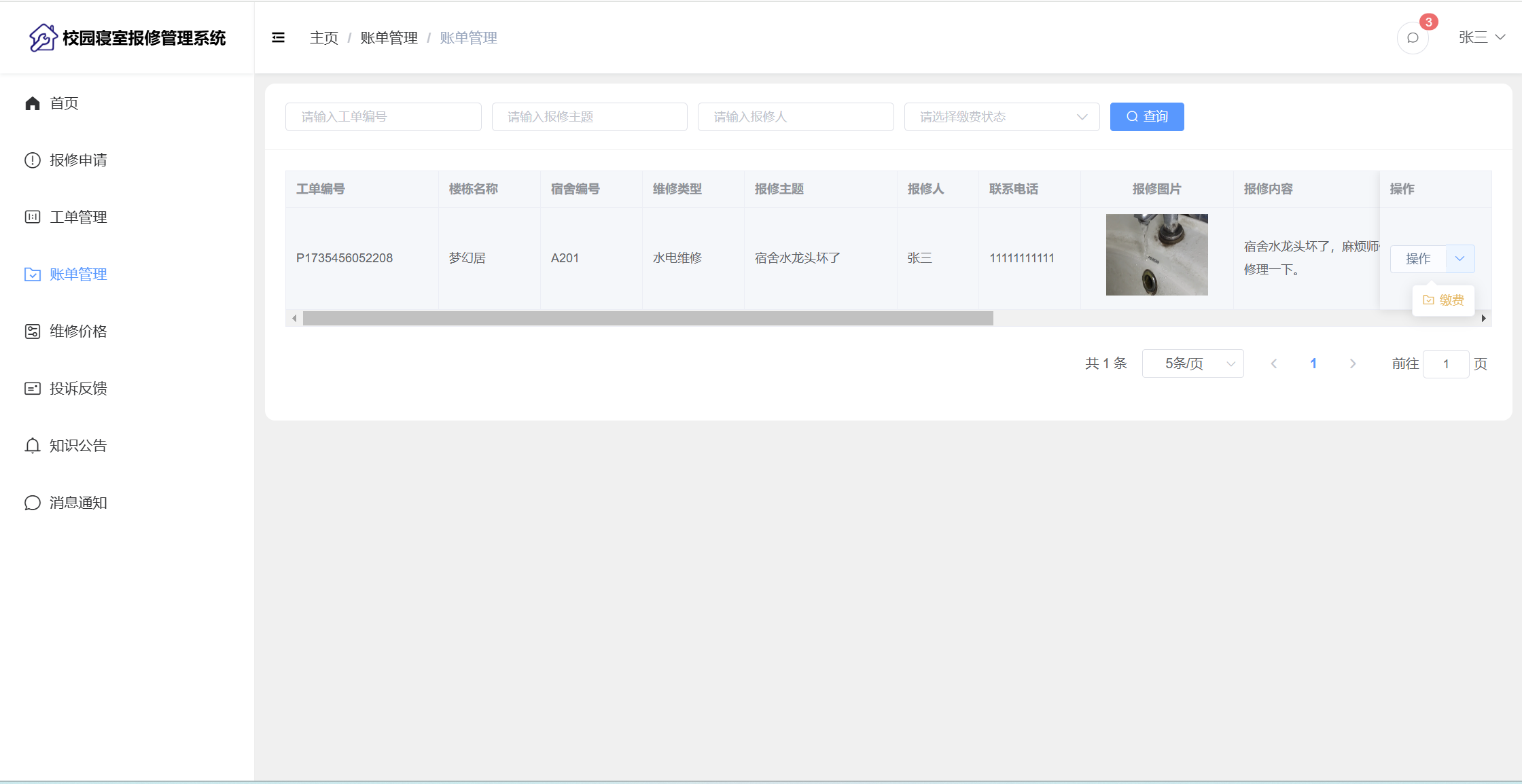Screen dimensions: 1522x784
Task: Select 缴费 from the dropdown menu
Action: click(1443, 300)
